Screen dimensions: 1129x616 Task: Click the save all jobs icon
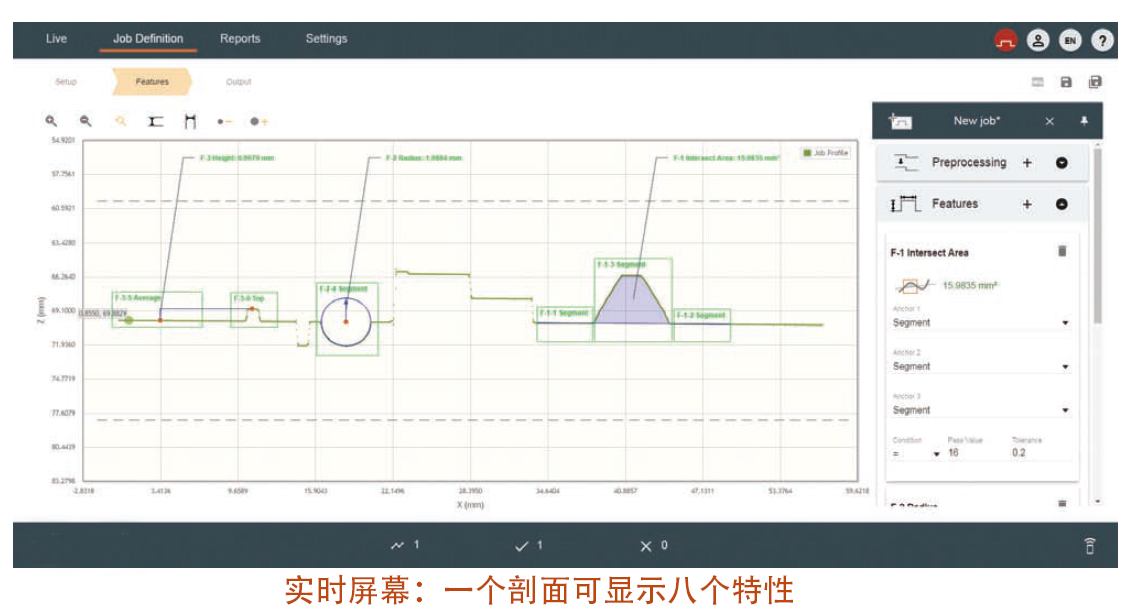tap(1095, 82)
